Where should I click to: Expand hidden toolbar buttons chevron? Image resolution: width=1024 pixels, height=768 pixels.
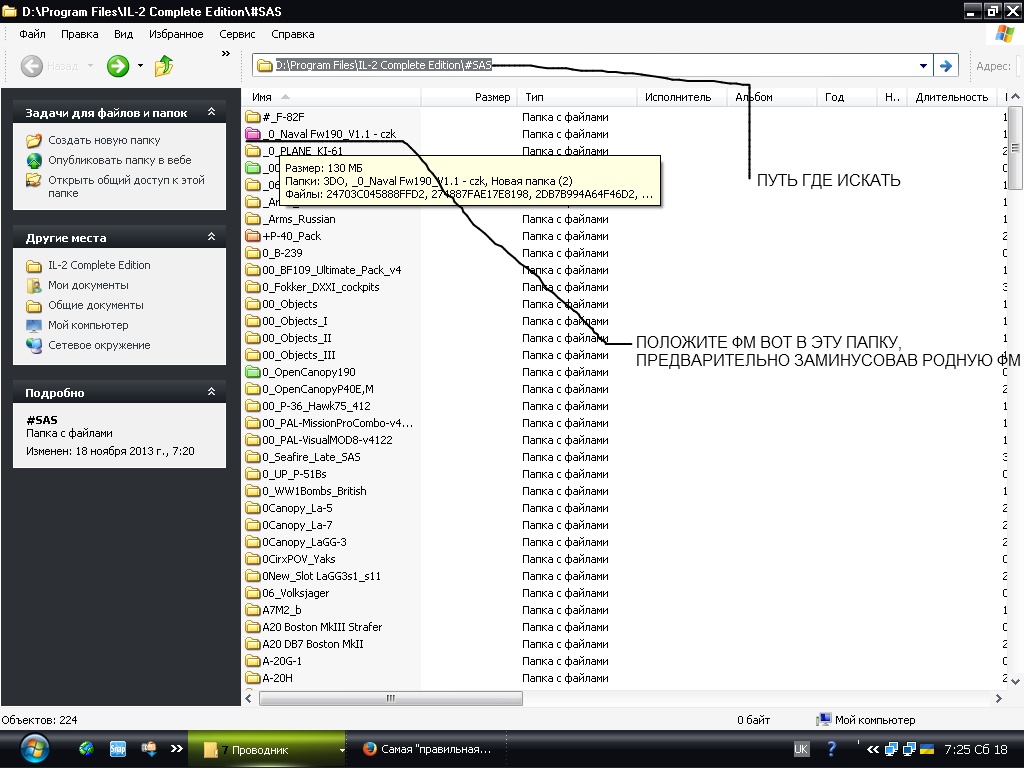[x=226, y=54]
